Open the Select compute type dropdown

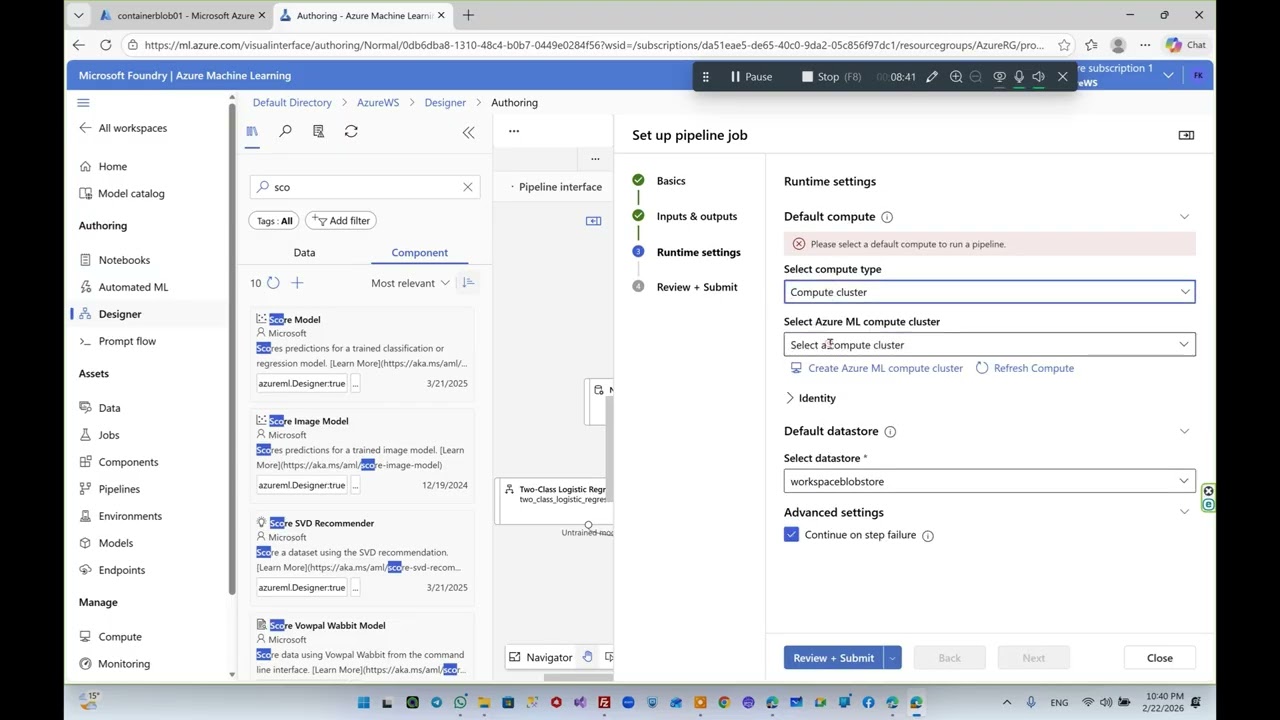coord(989,292)
